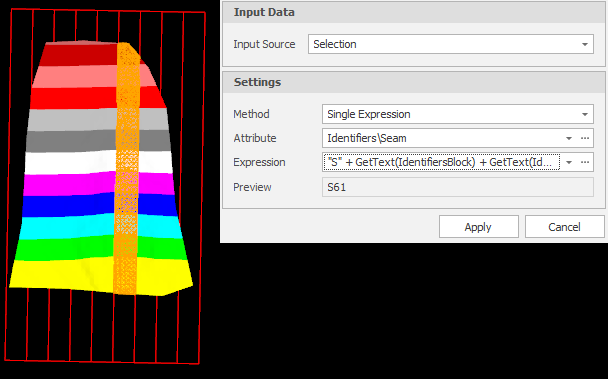Expand the Method dropdown arrow
608x379 pixels.
(x=585, y=114)
